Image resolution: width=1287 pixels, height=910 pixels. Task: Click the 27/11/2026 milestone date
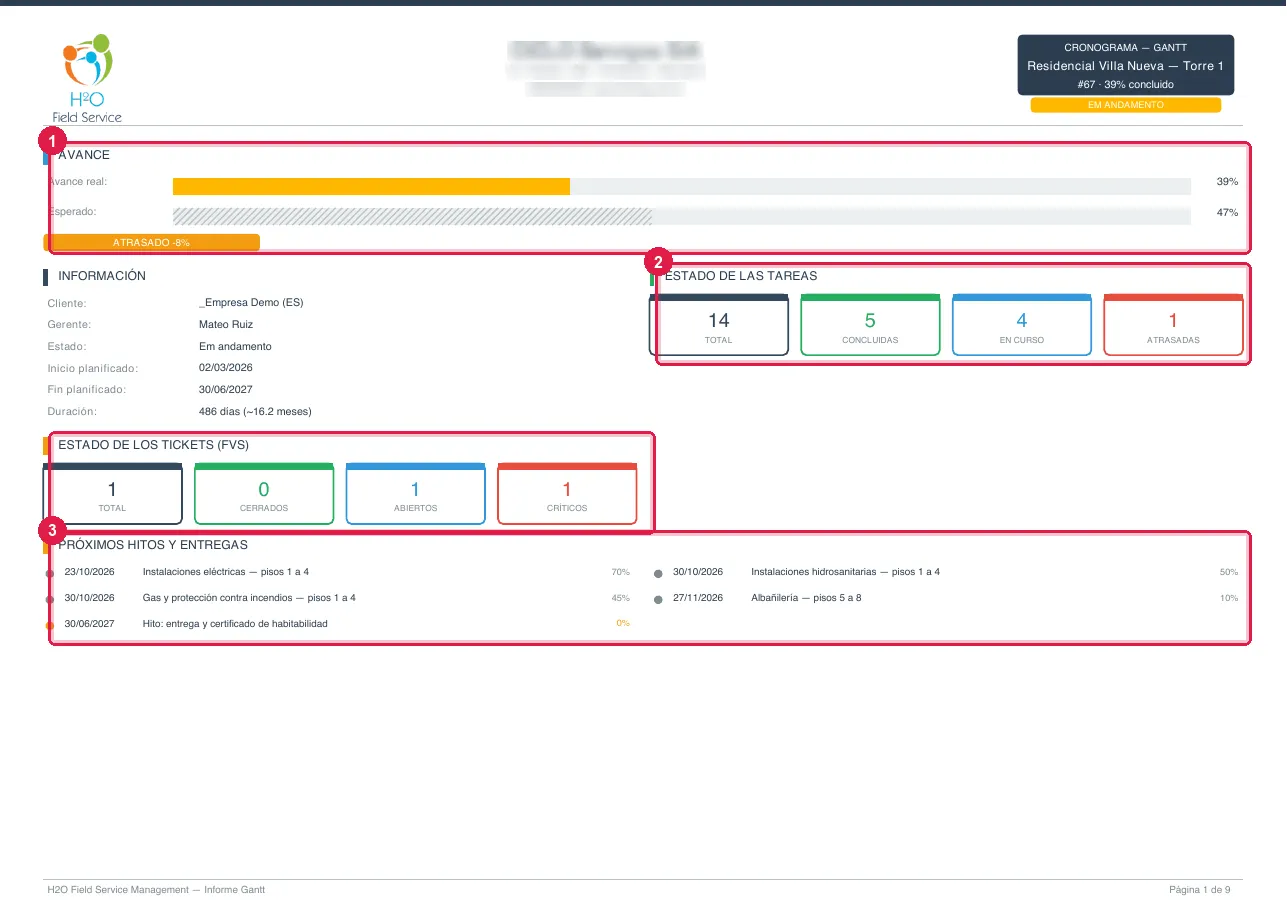coord(698,598)
